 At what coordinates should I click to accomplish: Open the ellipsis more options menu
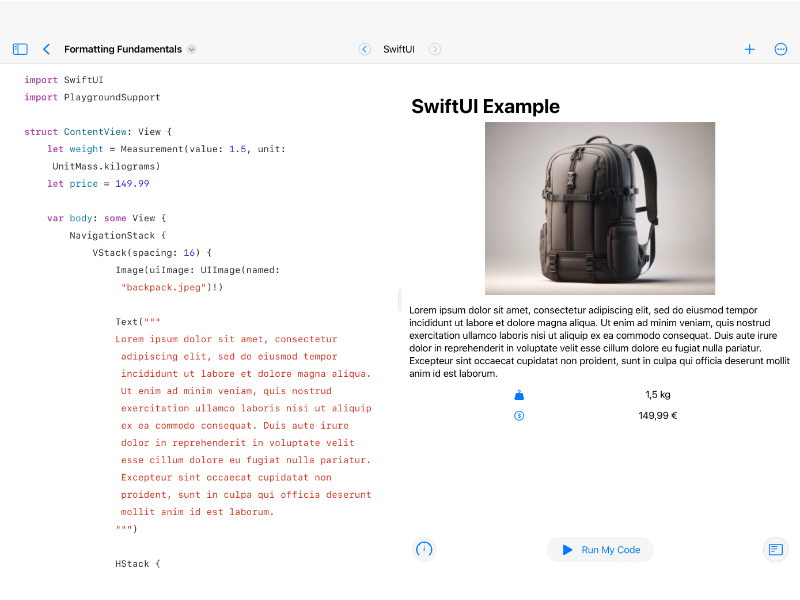(x=781, y=49)
